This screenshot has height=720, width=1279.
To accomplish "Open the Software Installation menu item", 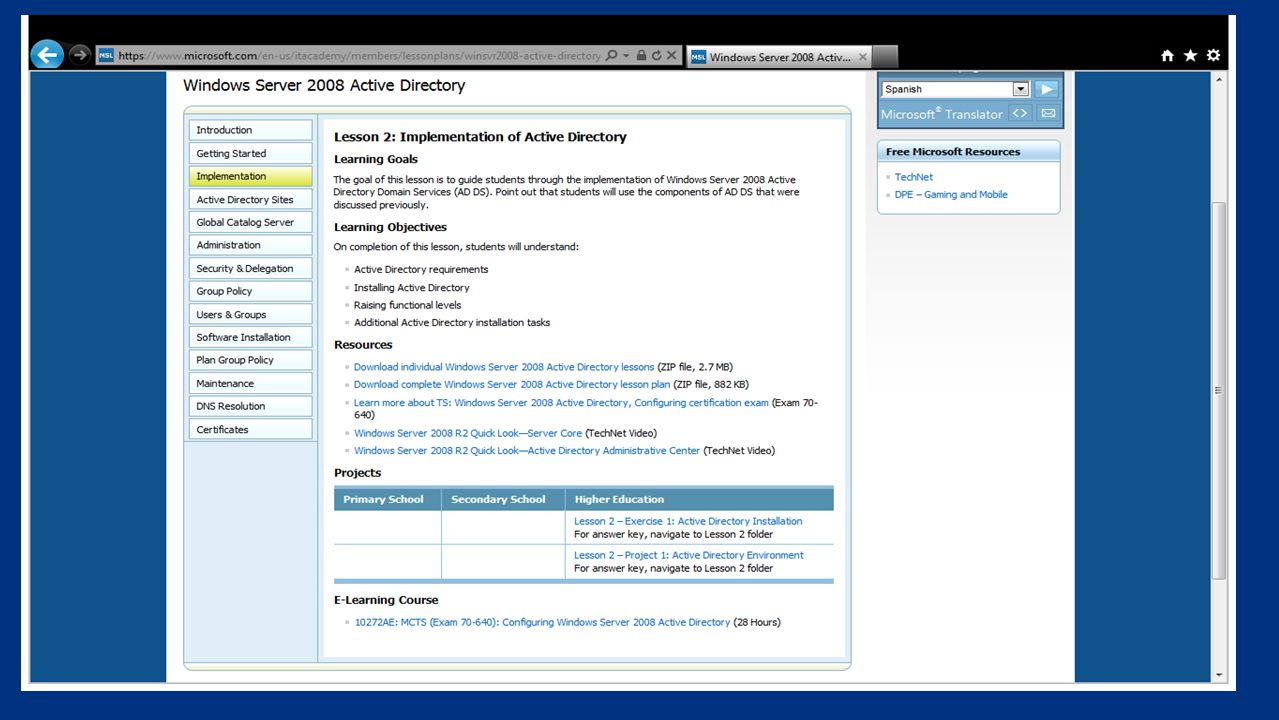I will point(250,337).
